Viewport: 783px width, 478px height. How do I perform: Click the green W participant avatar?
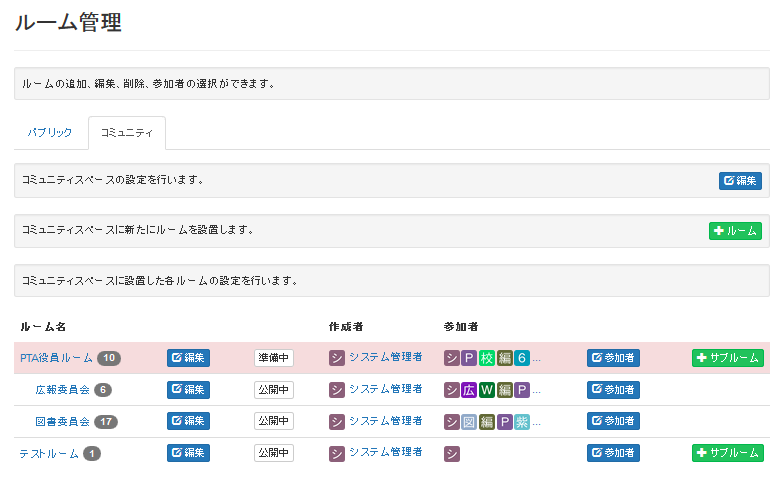tap(486, 390)
